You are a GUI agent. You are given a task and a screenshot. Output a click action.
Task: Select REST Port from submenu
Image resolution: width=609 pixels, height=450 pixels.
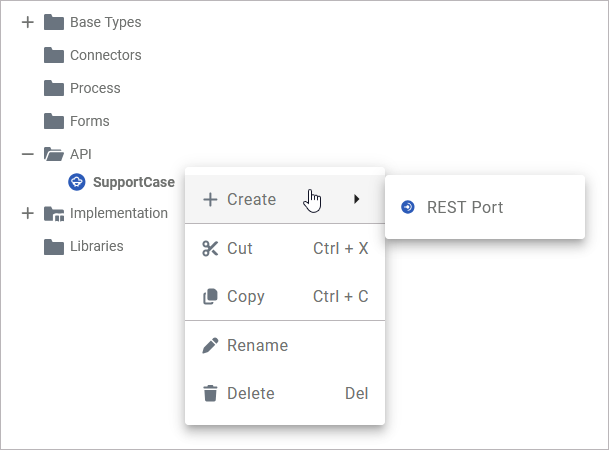464,208
